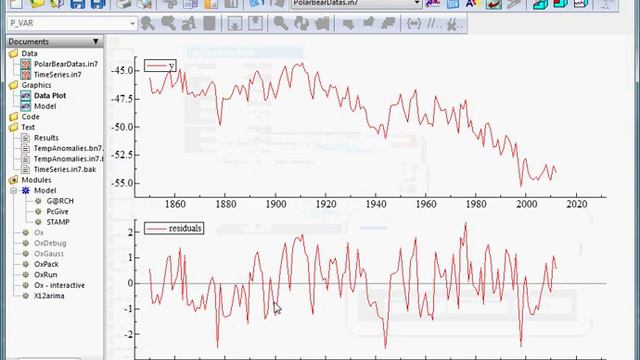Open the P_VAR variable dropdown
640x360 pixels.
pyautogui.click(x=132, y=24)
